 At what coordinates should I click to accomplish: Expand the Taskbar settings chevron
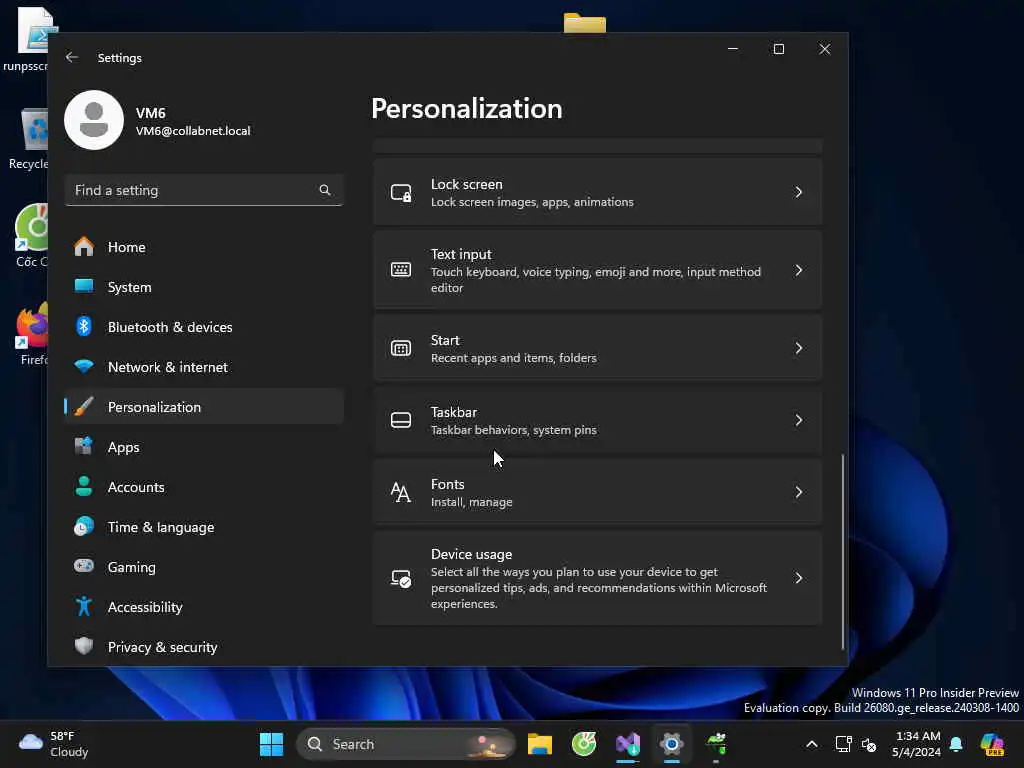point(798,420)
